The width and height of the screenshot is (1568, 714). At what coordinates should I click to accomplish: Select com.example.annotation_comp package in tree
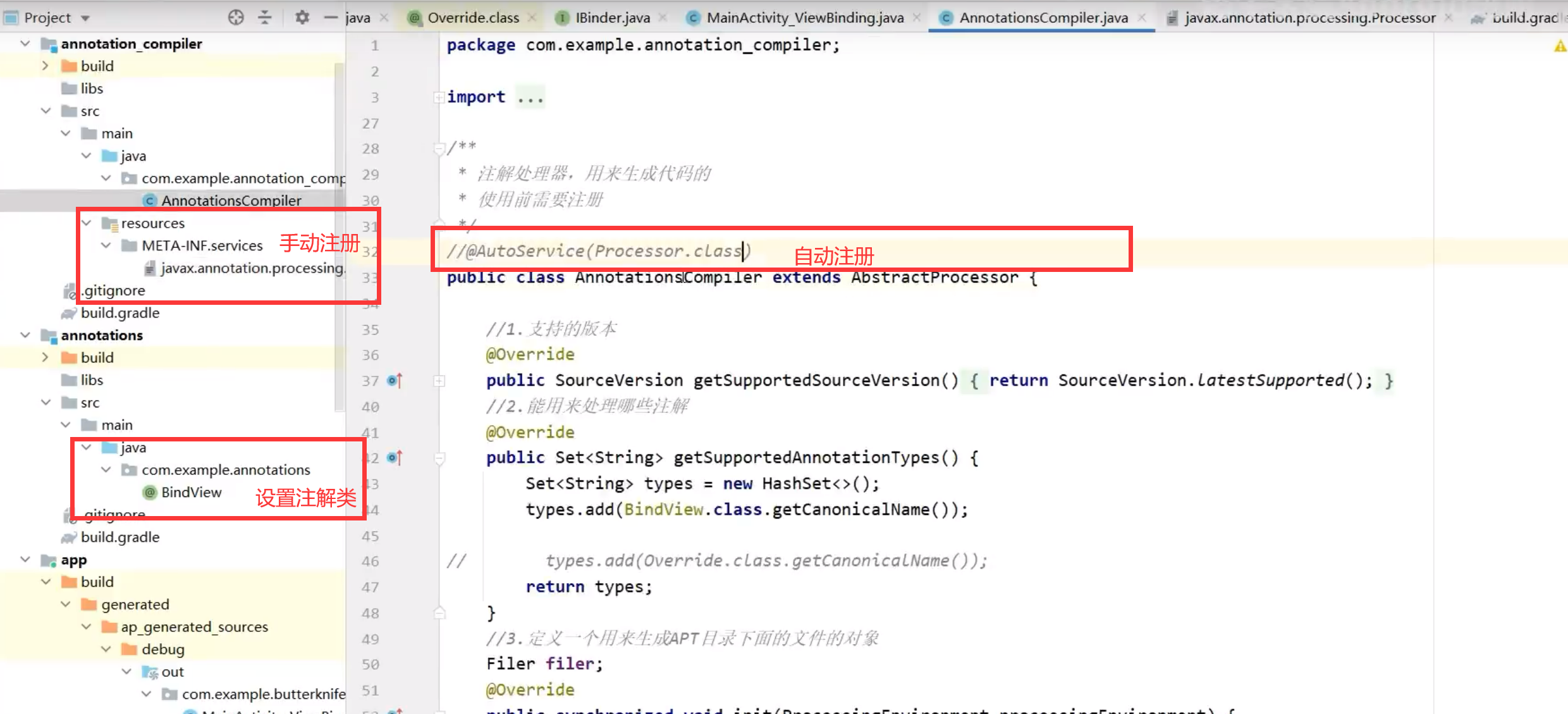[x=243, y=178]
